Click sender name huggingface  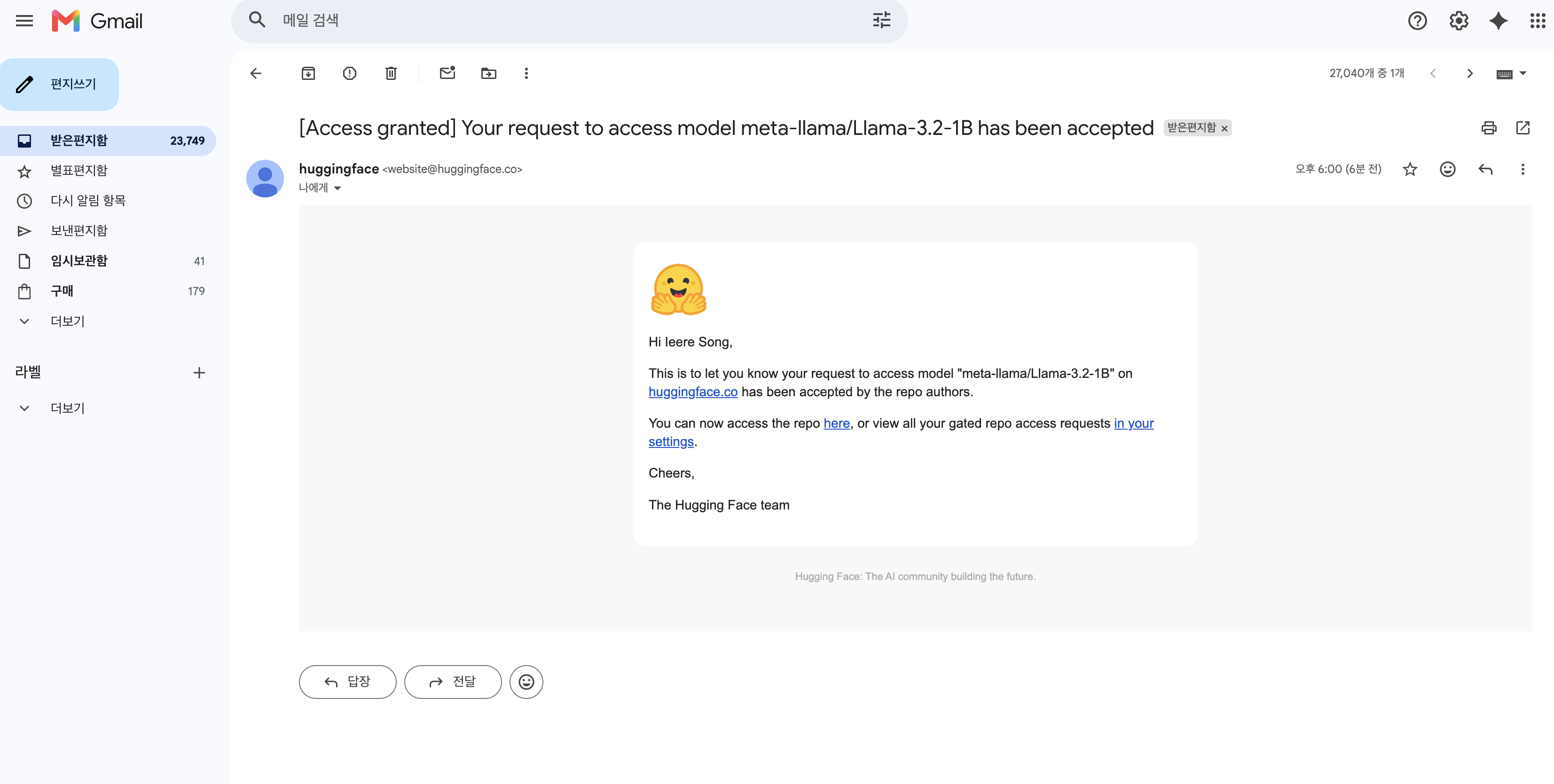pyautogui.click(x=339, y=169)
